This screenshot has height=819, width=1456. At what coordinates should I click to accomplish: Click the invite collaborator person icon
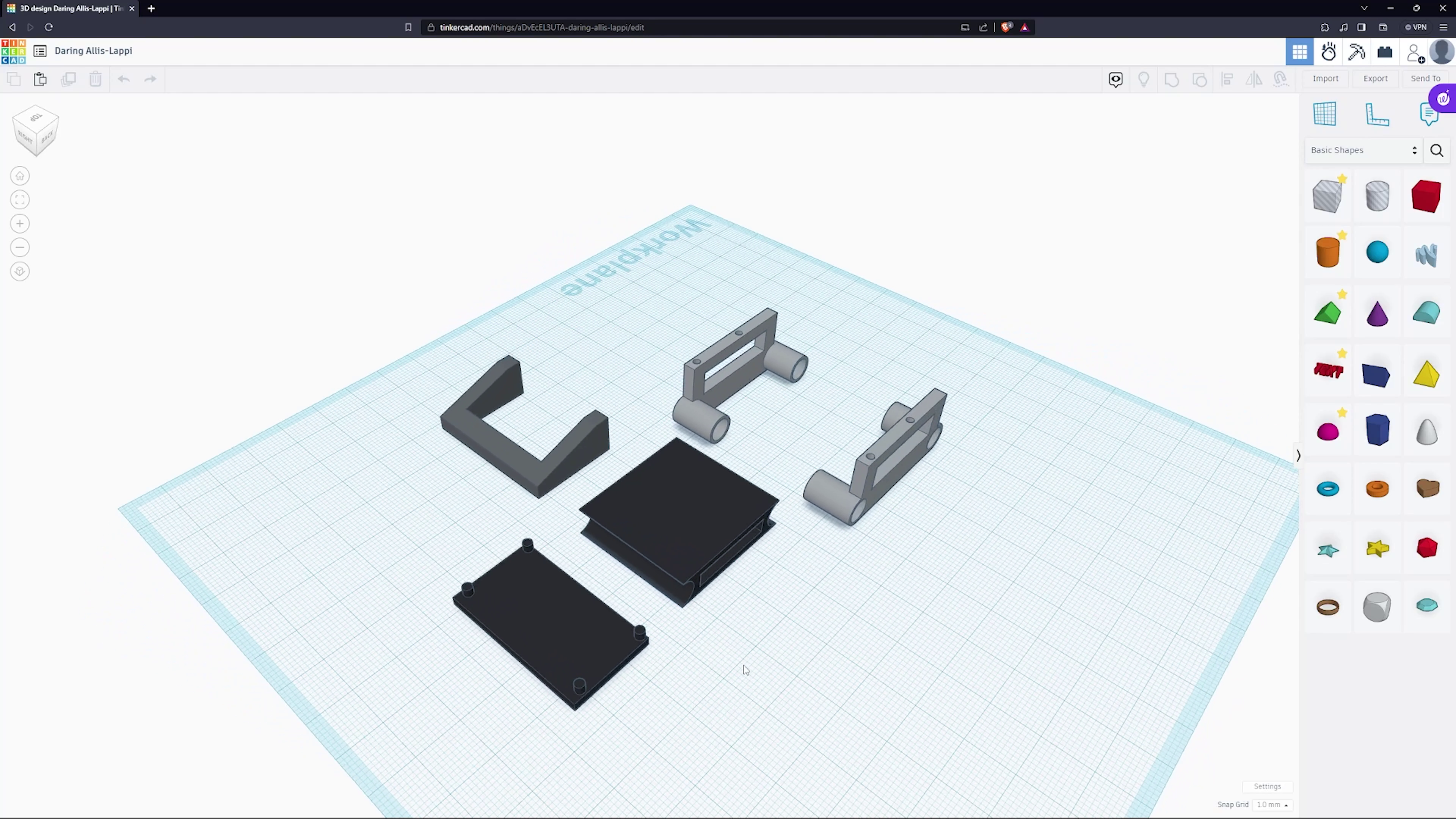pyautogui.click(x=1415, y=53)
